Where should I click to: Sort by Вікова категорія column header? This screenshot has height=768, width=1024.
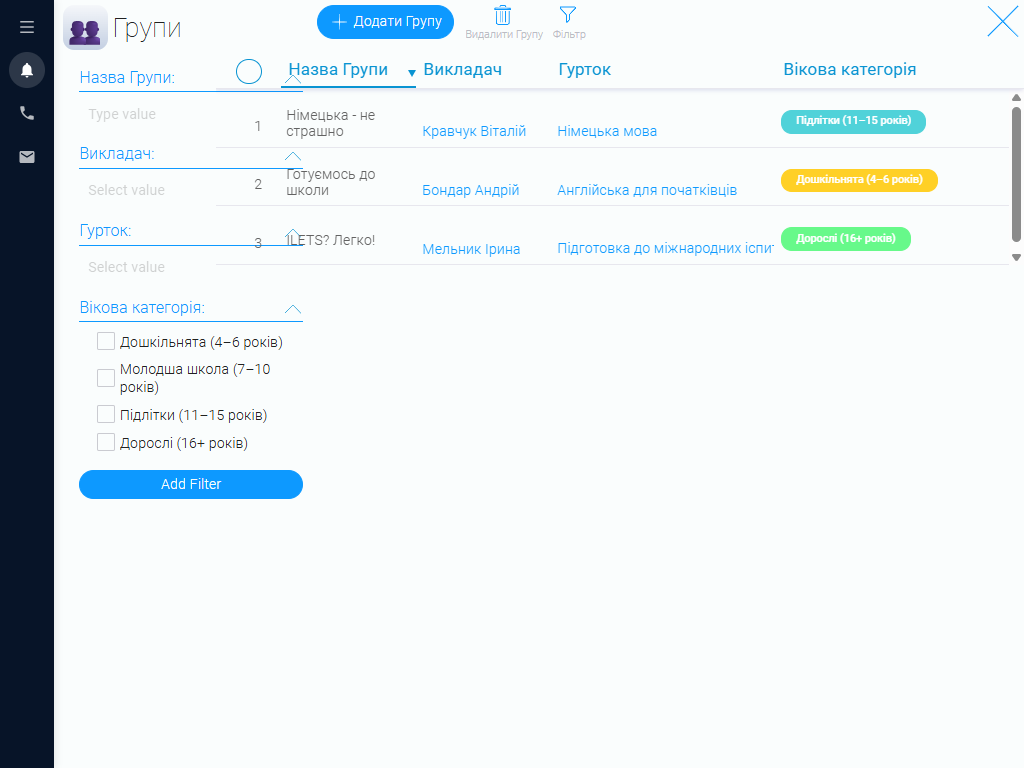click(850, 69)
